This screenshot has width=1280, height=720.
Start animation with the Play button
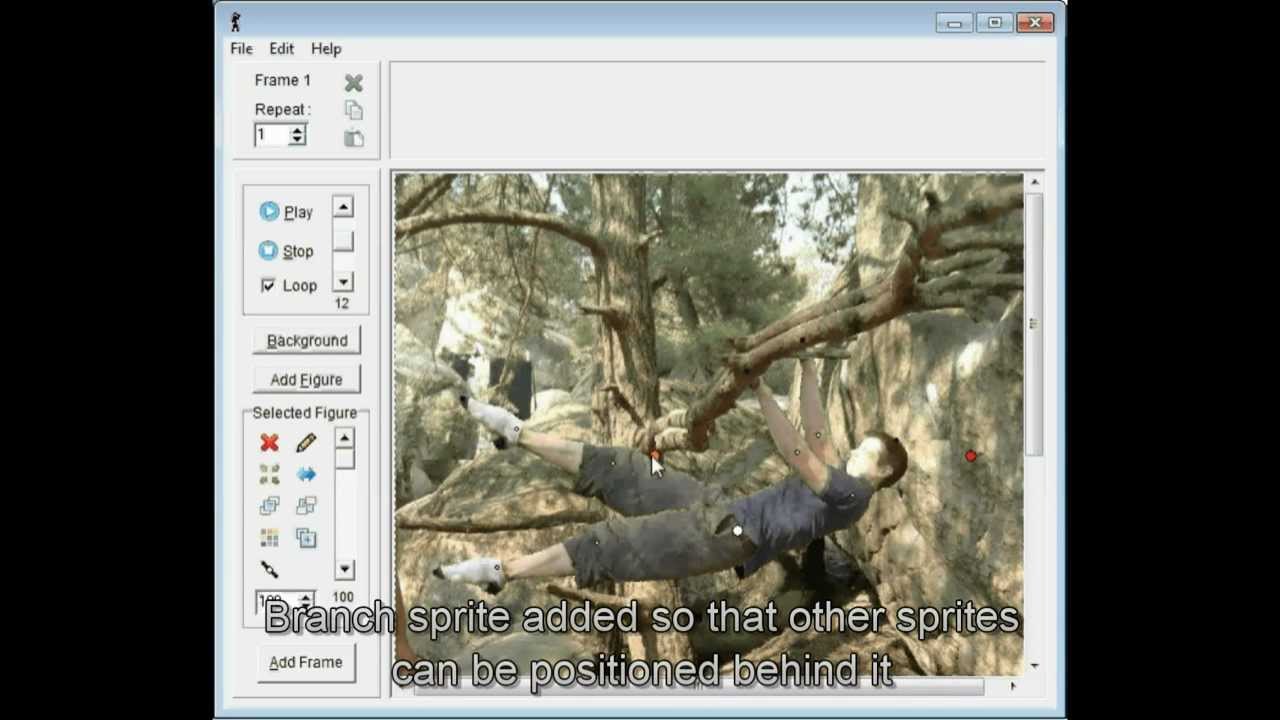click(x=286, y=212)
